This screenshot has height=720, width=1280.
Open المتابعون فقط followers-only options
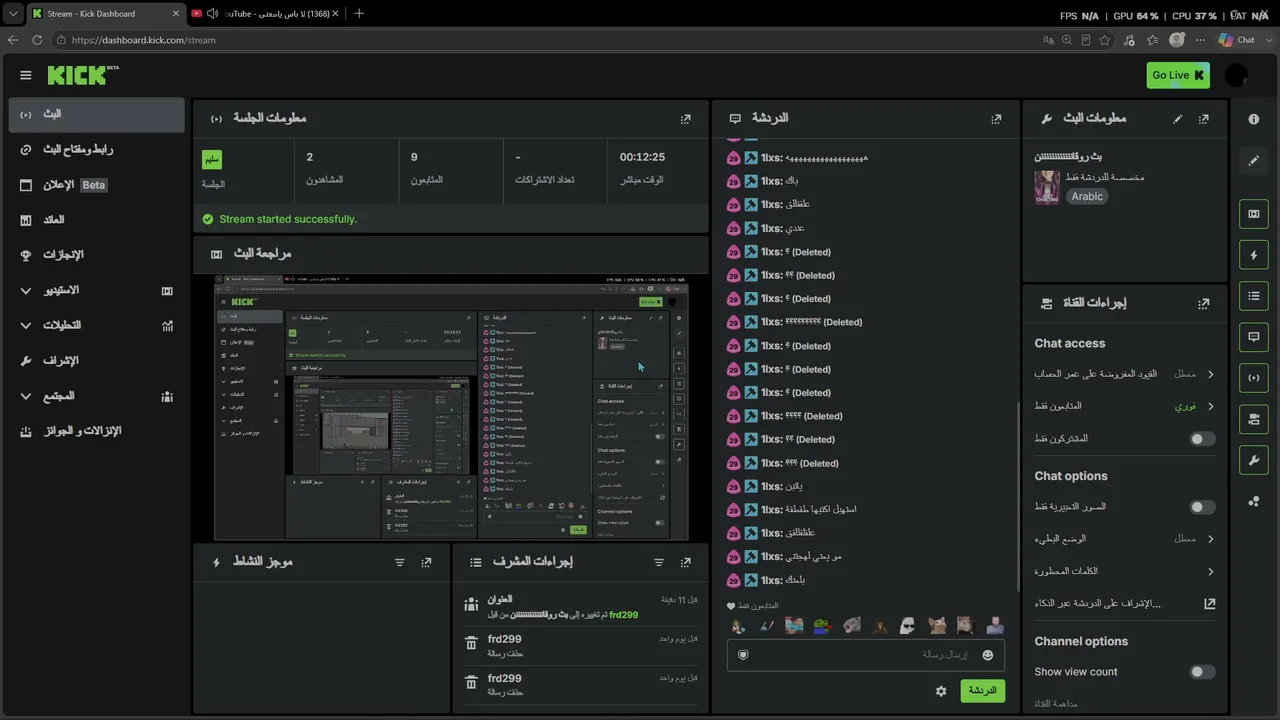coord(1125,406)
